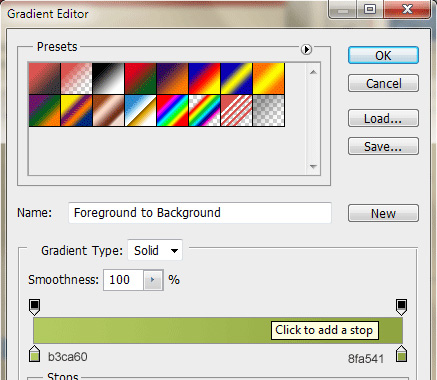Click the Smoothness value field
This screenshot has width=437, height=380.
click(123, 280)
